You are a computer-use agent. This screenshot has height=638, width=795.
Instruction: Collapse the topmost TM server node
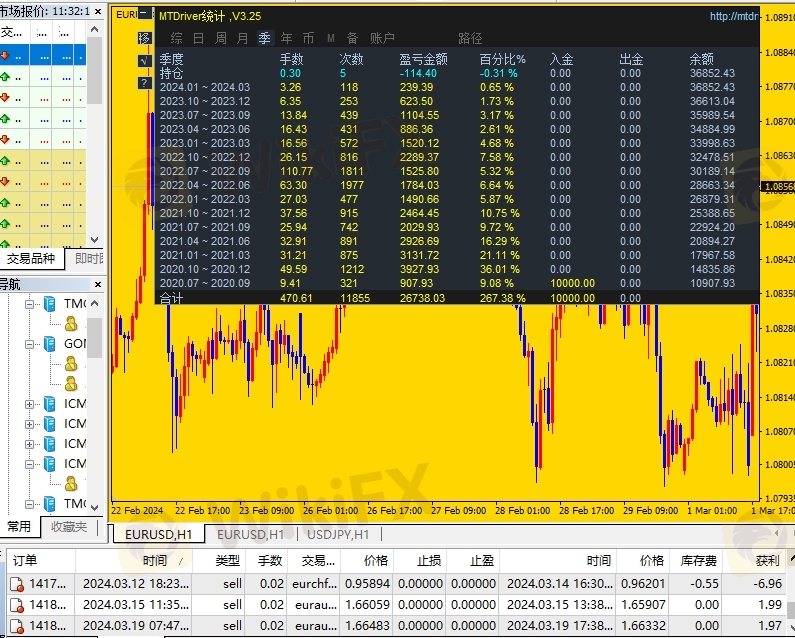click(x=29, y=304)
